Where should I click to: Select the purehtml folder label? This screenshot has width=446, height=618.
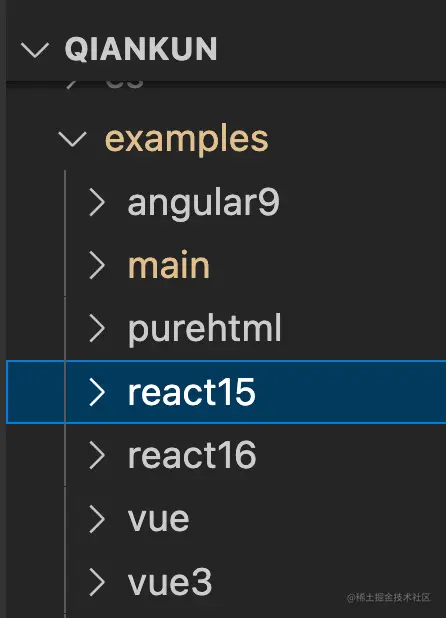coord(204,329)
